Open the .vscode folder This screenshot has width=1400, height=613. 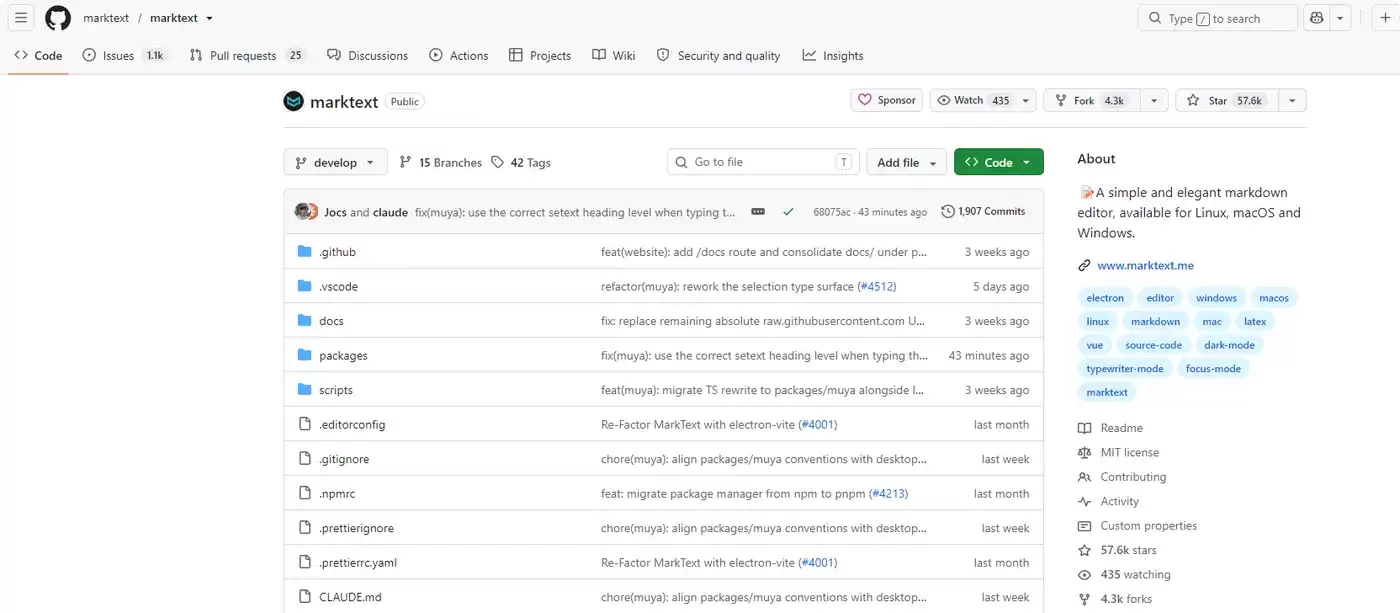pyautogui.click(x=338, y=286)
